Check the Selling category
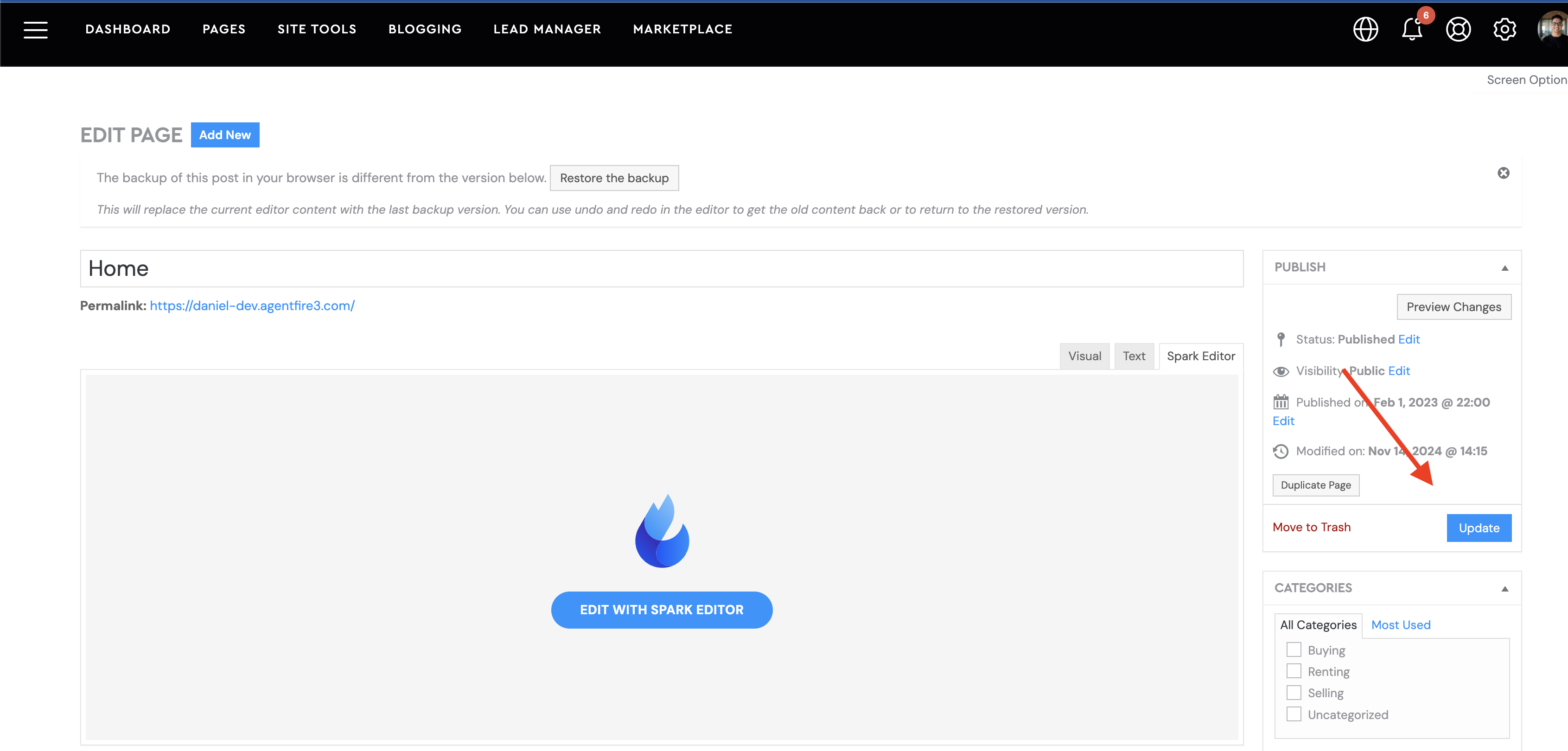 click(1294, 693)
